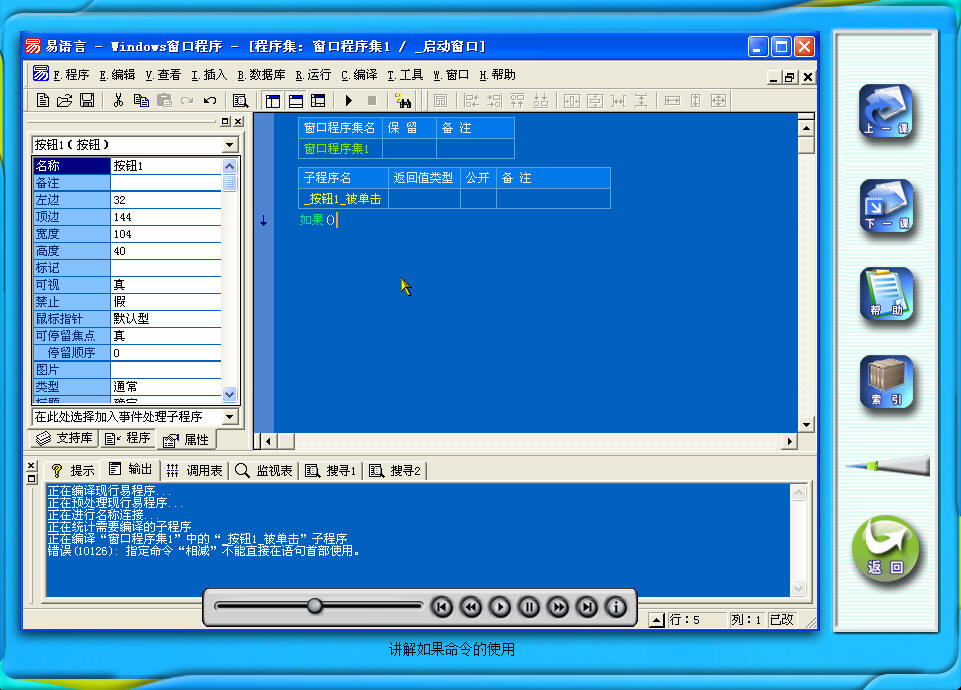Skip to end of tutorial playback
Image resolution: width=961 pixels, height=690 pixels.
587,607
